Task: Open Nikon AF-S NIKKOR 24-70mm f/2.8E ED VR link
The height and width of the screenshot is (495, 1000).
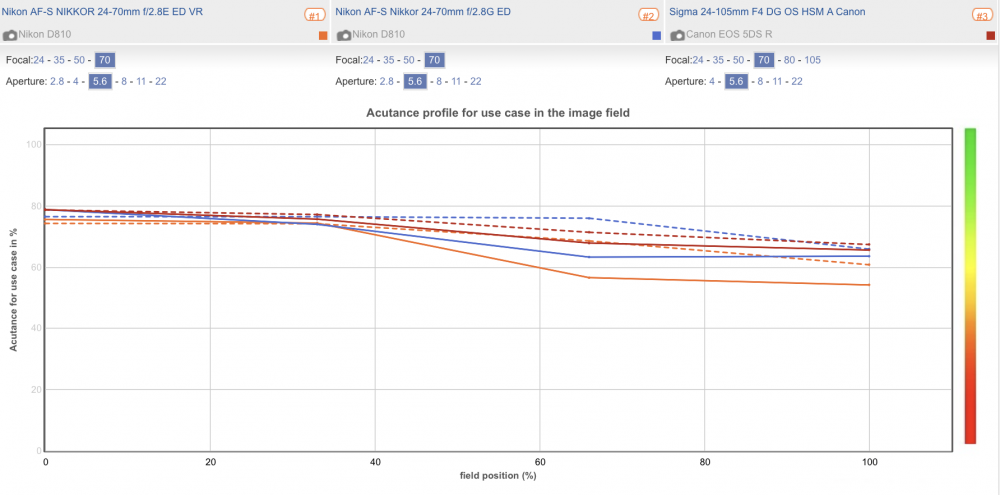Action: [x=102, y=11]
